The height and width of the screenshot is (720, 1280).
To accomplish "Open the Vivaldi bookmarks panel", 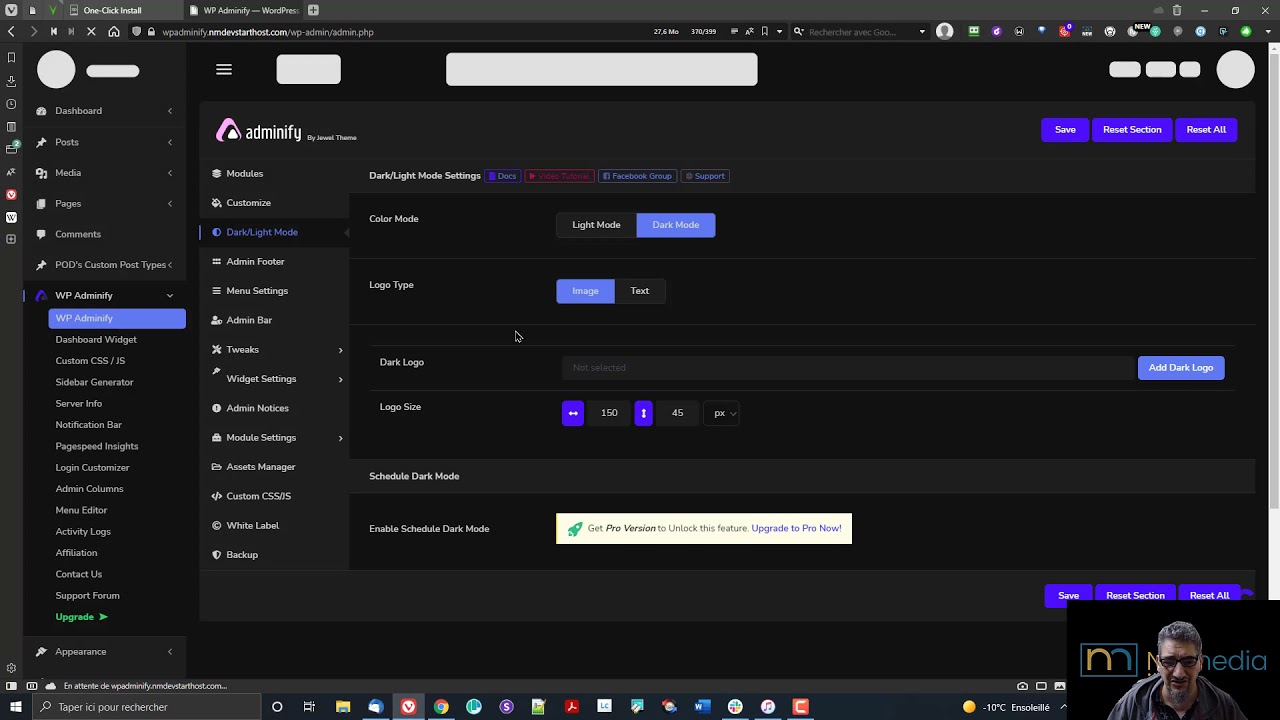I will [x=11, y=58].
